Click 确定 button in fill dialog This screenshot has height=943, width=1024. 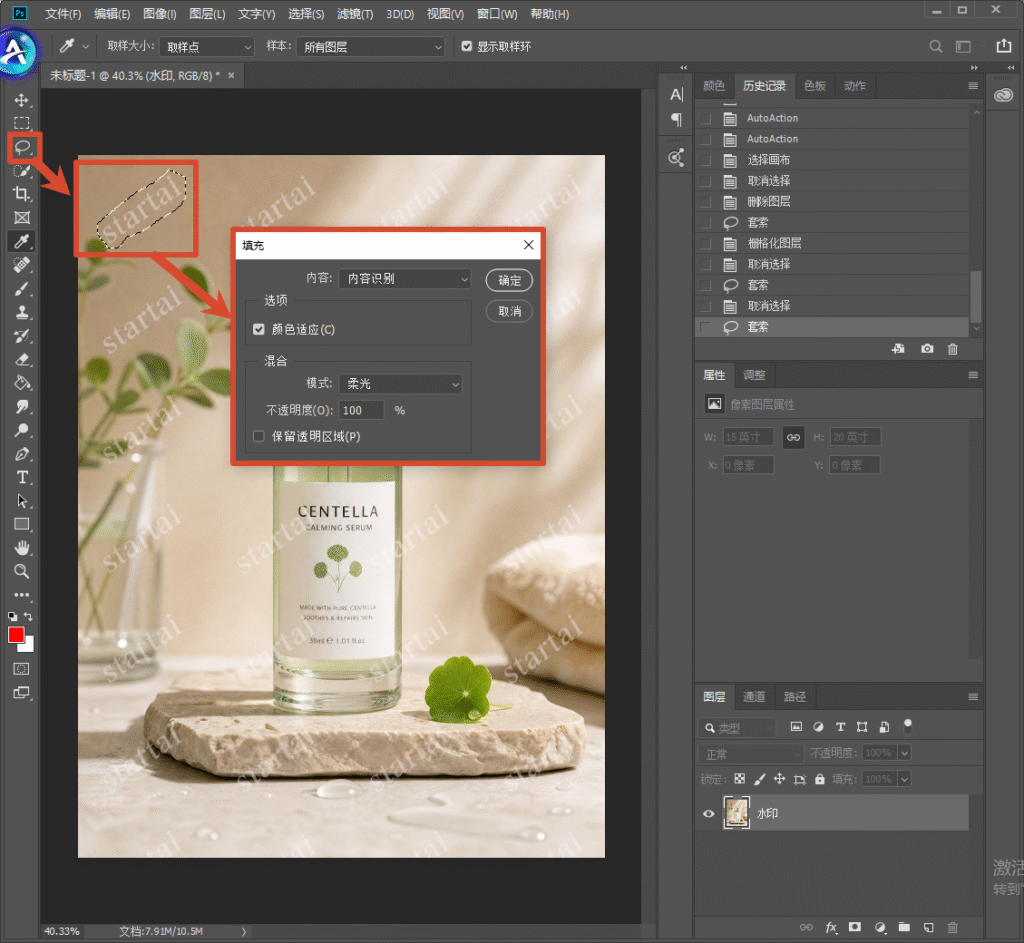509,280
